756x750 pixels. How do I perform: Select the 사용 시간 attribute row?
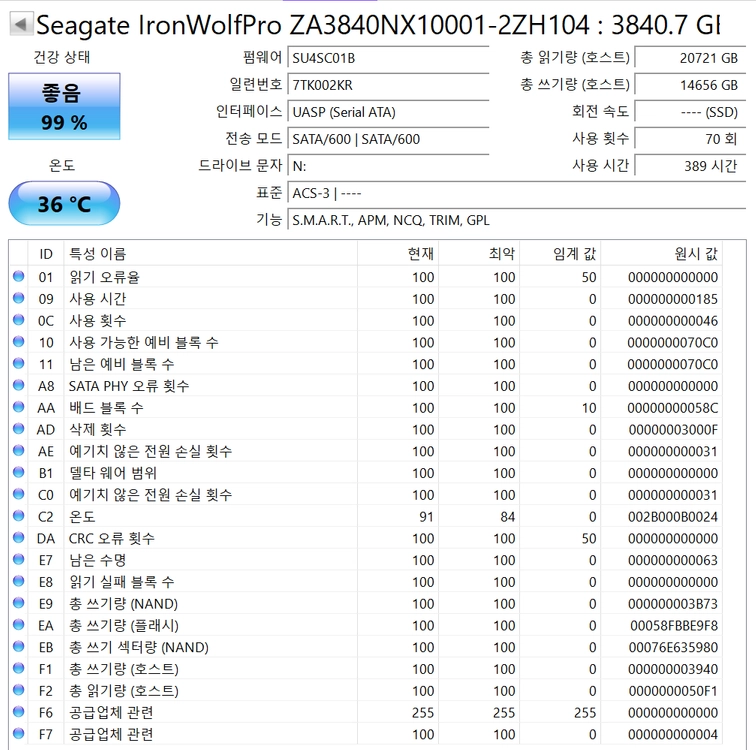click(x=365, y=299)
